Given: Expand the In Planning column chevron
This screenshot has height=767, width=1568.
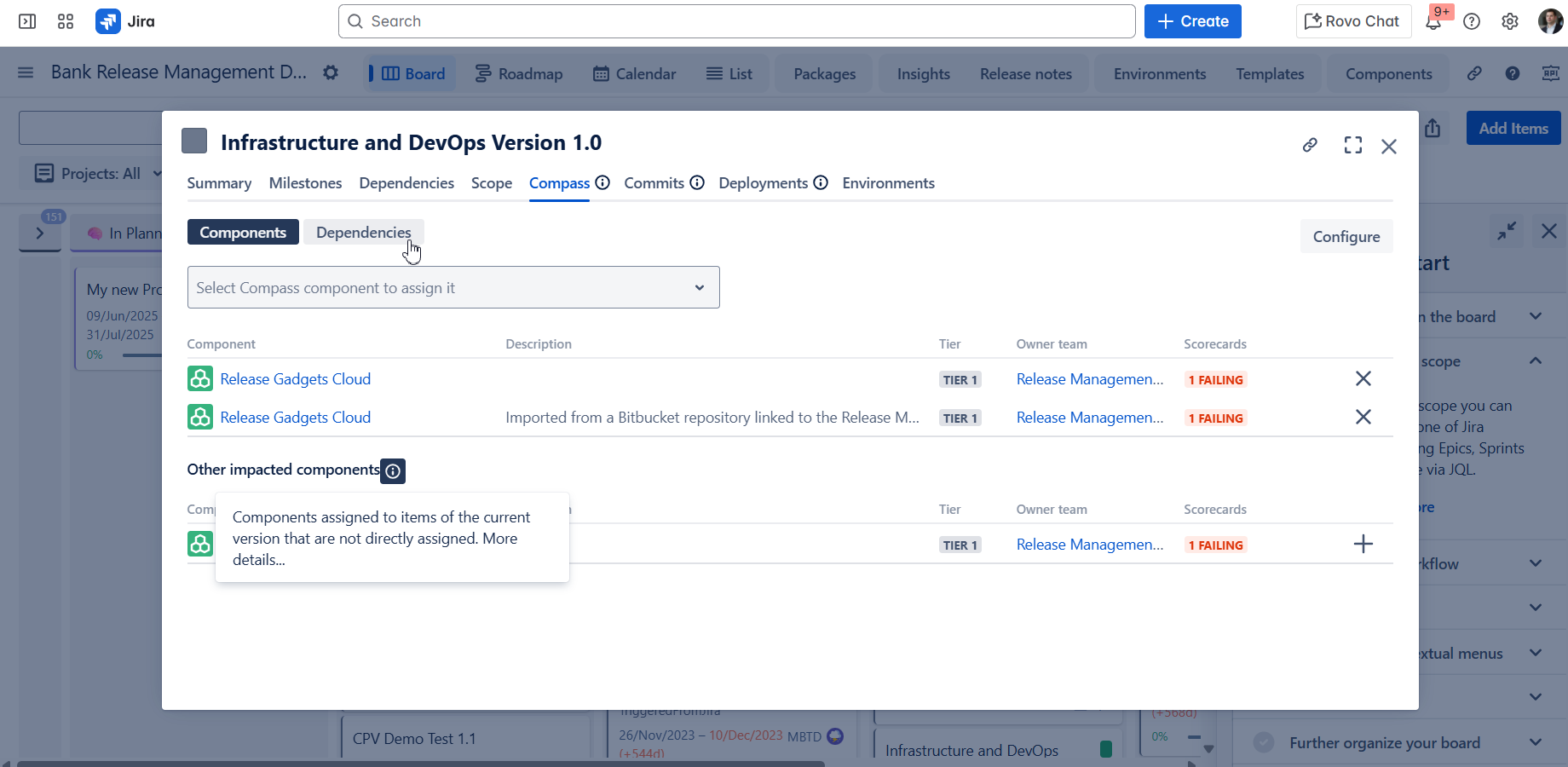Looking at the screenshot, I should (40, 234).
